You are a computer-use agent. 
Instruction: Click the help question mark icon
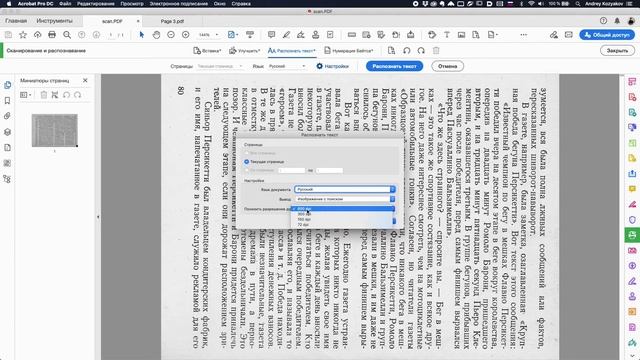(x=603, y=21)
